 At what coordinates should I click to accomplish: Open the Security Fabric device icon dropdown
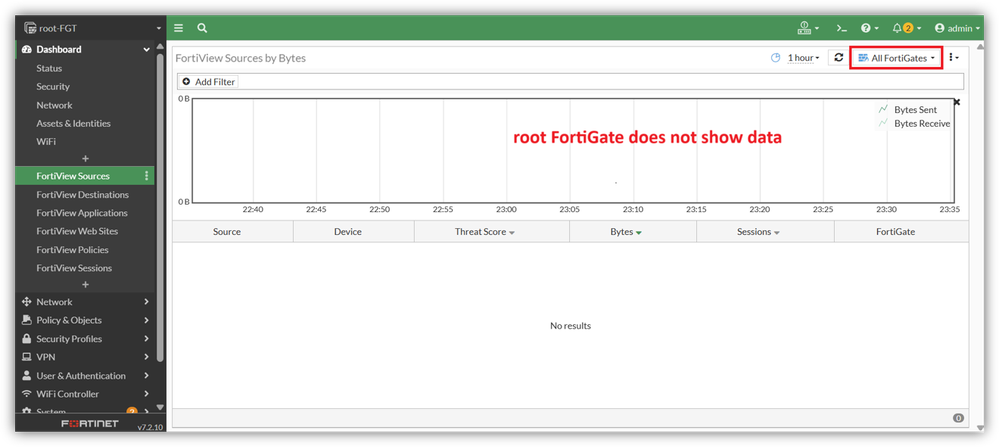808,28
